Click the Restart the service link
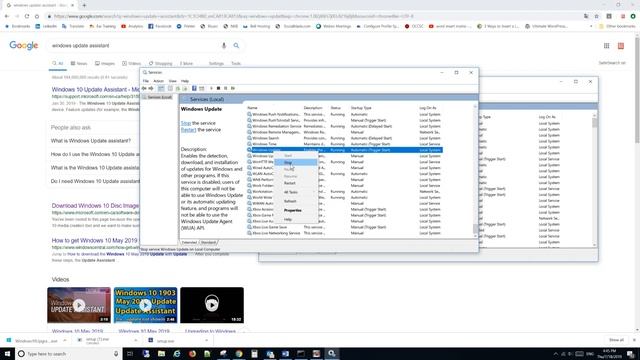Viewport: 640px width, 360px height. tap(188, 130)
